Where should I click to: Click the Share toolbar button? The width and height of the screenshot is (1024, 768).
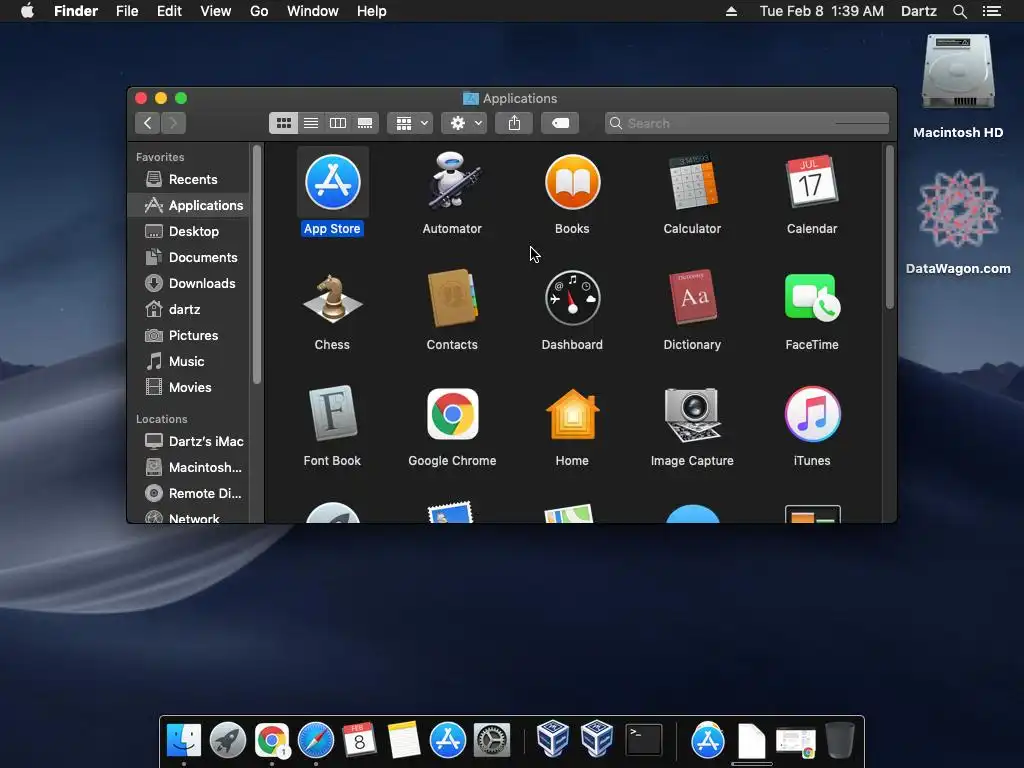[514, 123]
